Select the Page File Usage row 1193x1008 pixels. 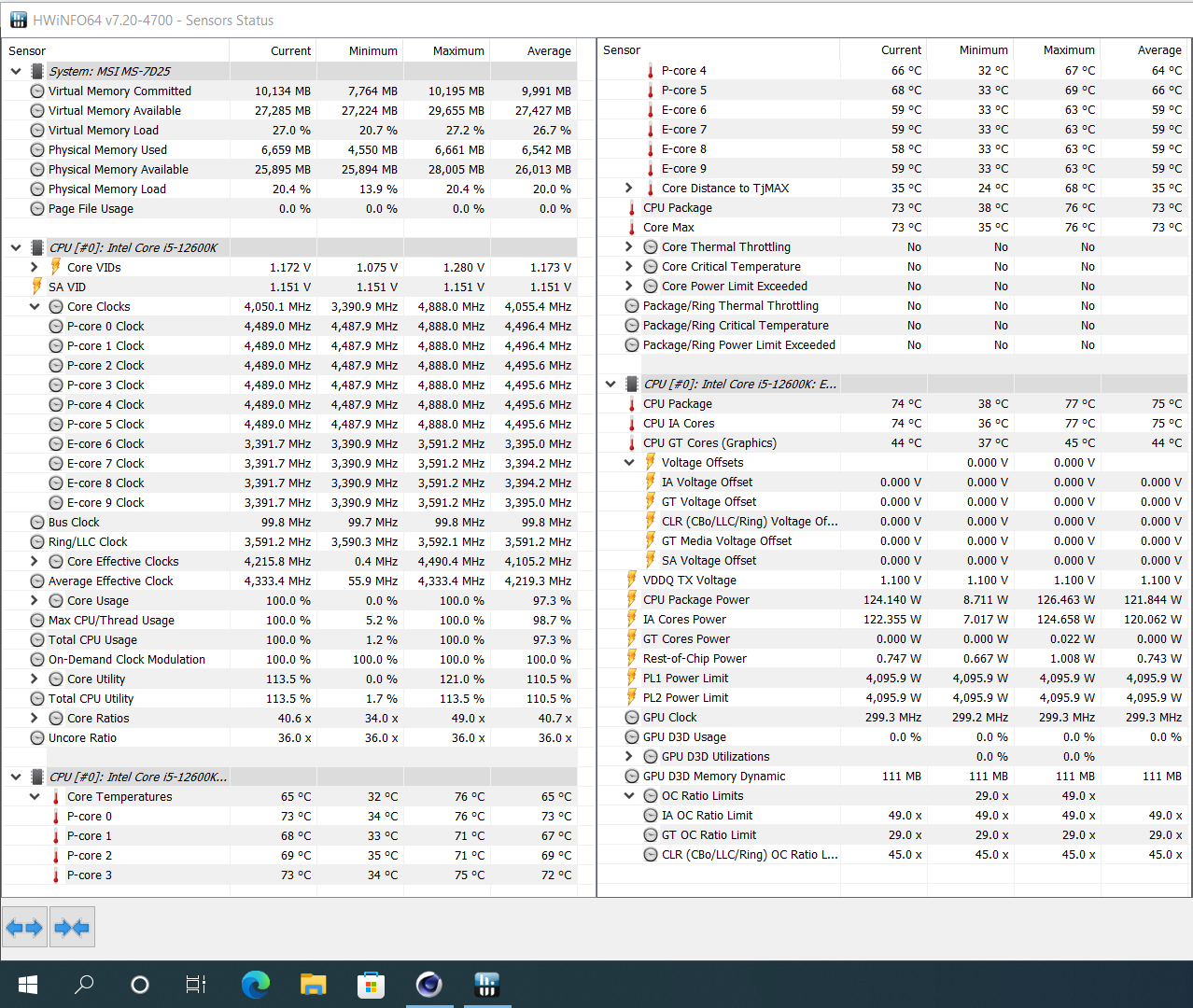pyautogui.click(x=289, y=208)
